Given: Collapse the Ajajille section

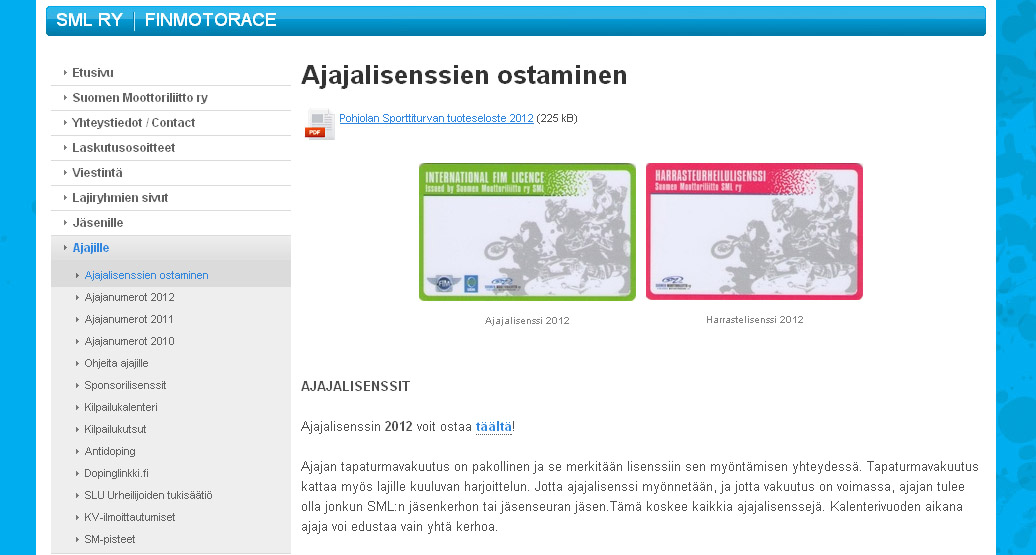Looking at the screenshot, I should click(91, 248).
